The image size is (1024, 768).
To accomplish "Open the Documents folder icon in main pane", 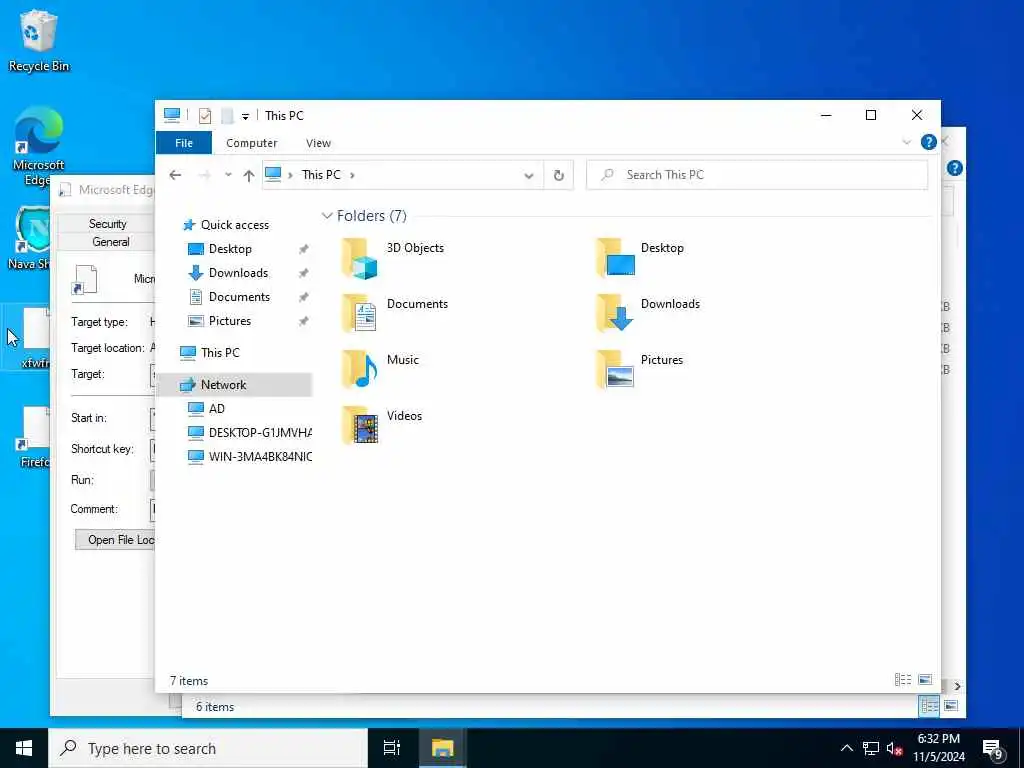I will tap(359, 313).
